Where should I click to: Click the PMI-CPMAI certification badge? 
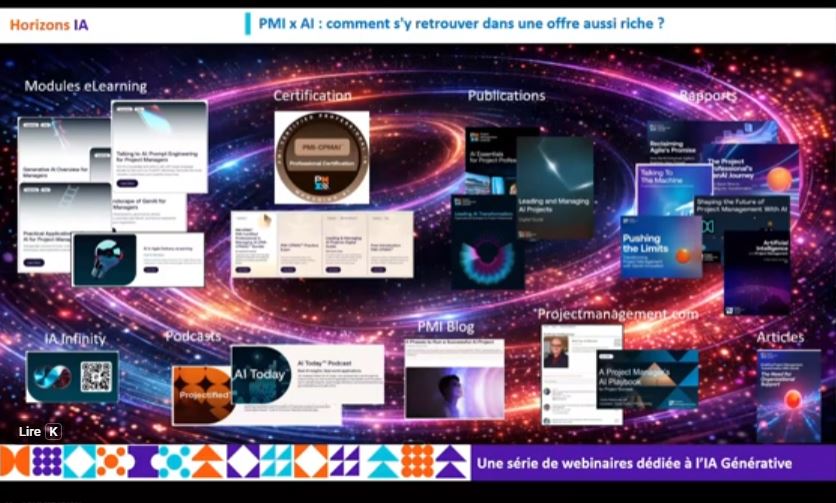tap(321, 157)
